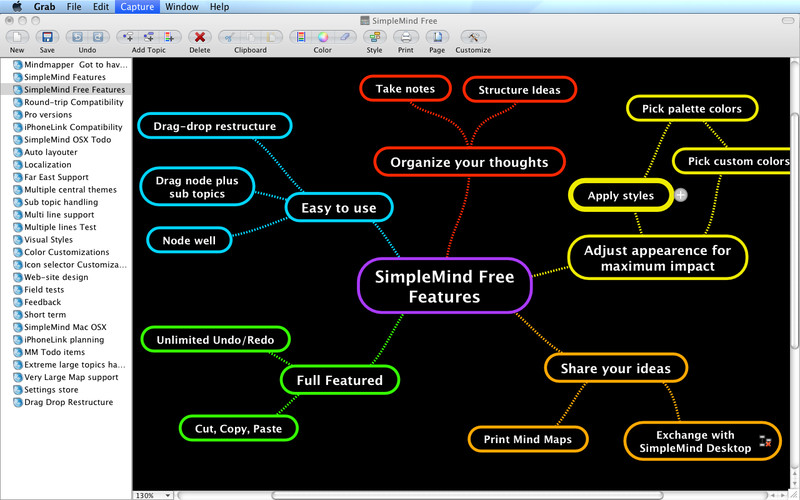Select the Apply styles topic

coord(621,195)
